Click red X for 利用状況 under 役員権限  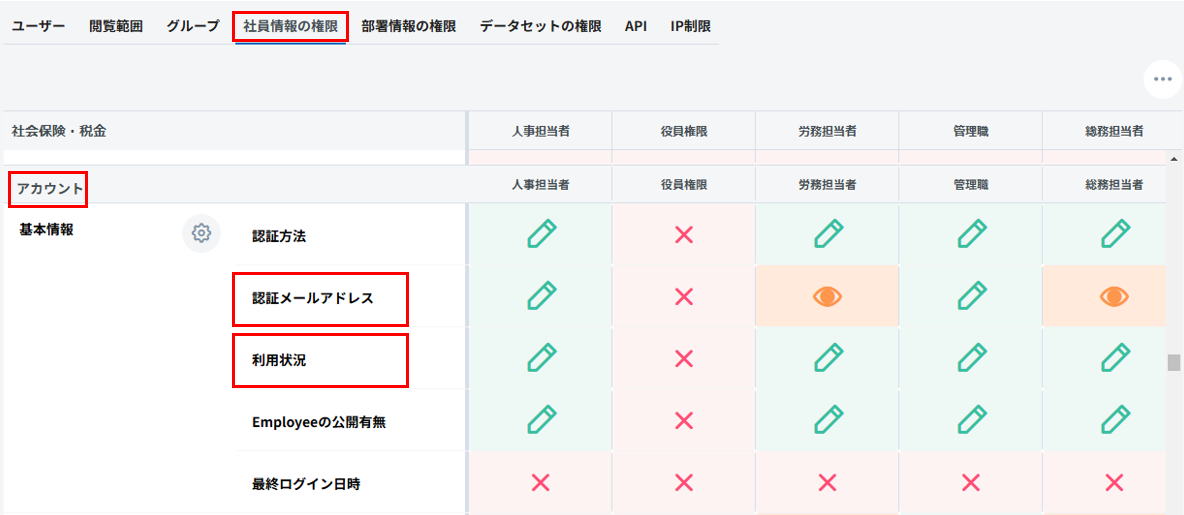pyautogui.click(x=684, y=358)
